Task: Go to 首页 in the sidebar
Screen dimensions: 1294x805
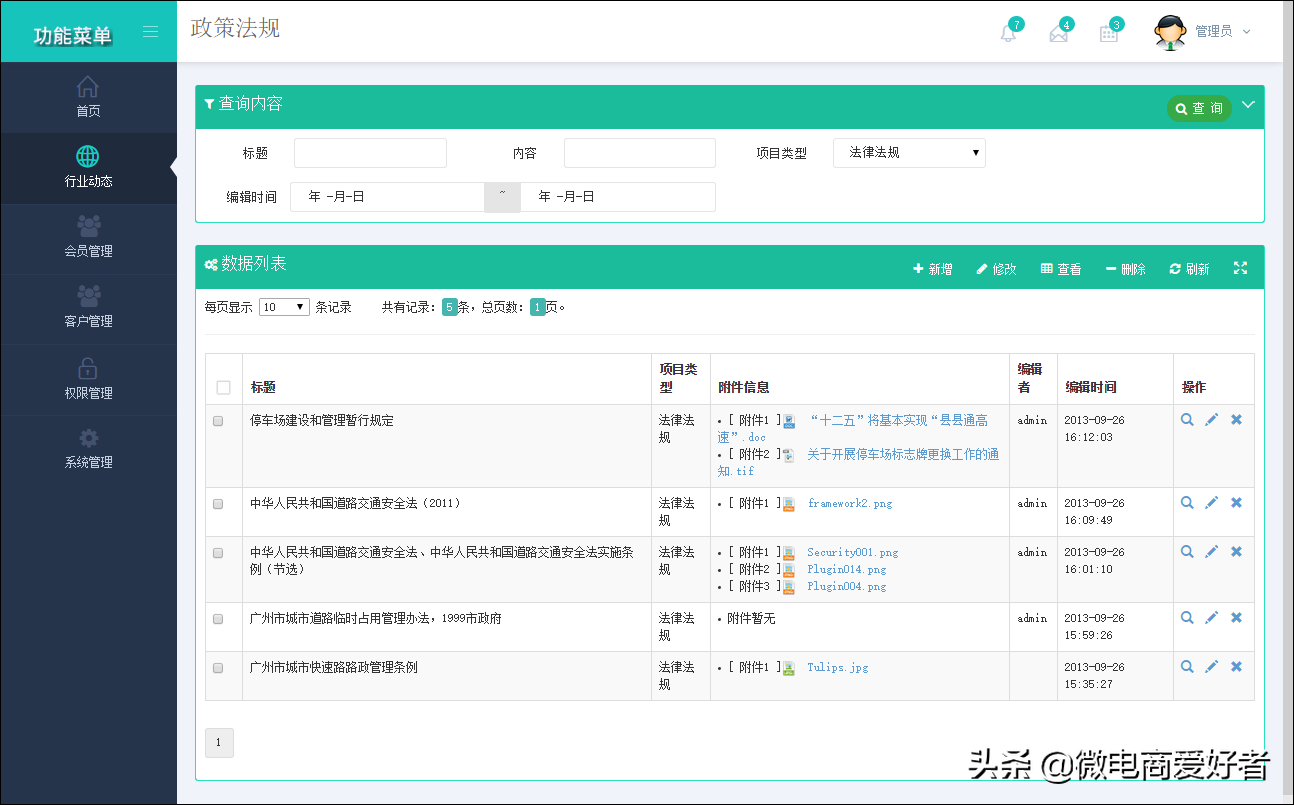Action: click(88, 97)
